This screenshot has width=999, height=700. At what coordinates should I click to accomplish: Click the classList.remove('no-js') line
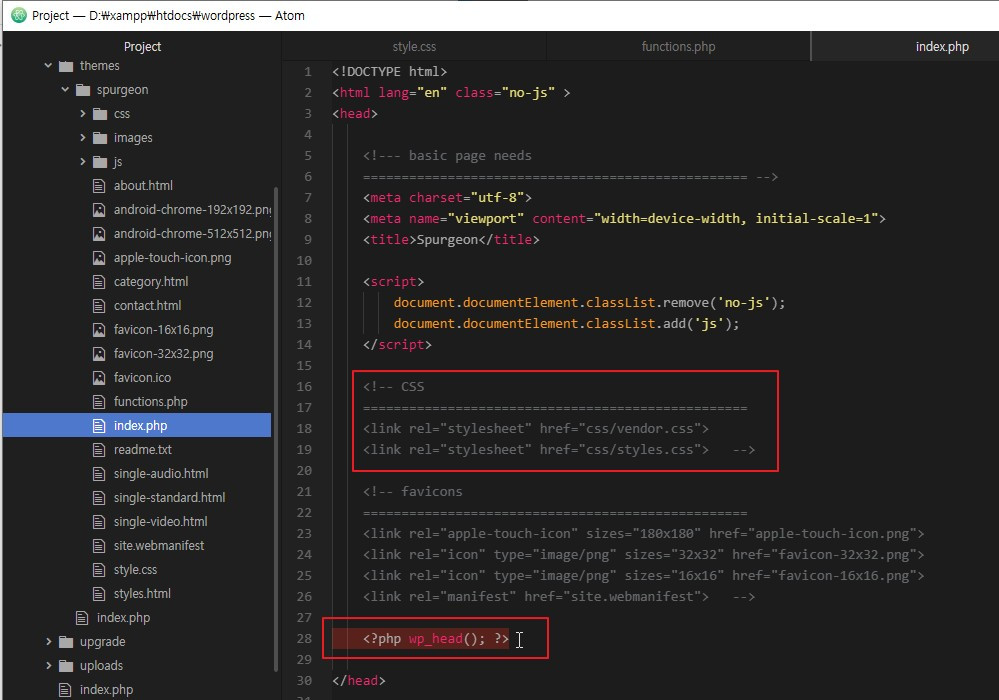[589, 303]
